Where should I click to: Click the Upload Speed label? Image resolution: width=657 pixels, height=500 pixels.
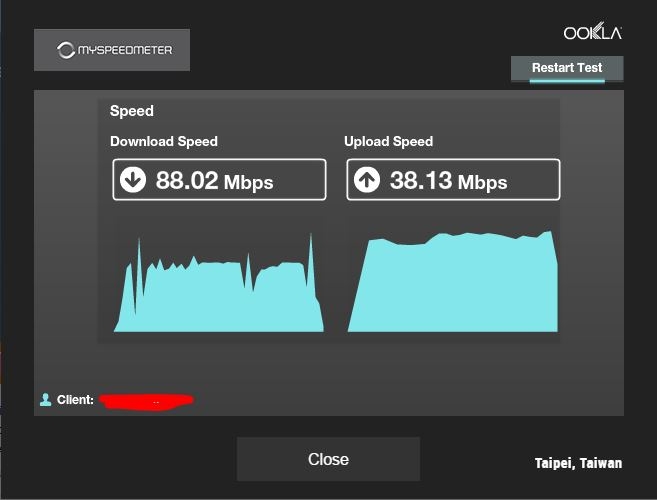[x=388, y=142]
